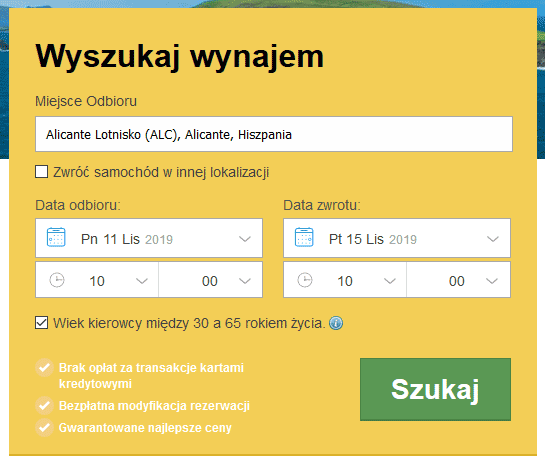Click checkmark icon beside Brak opłat za transakcje
The image size is (545, 464).
pos(44,368)
